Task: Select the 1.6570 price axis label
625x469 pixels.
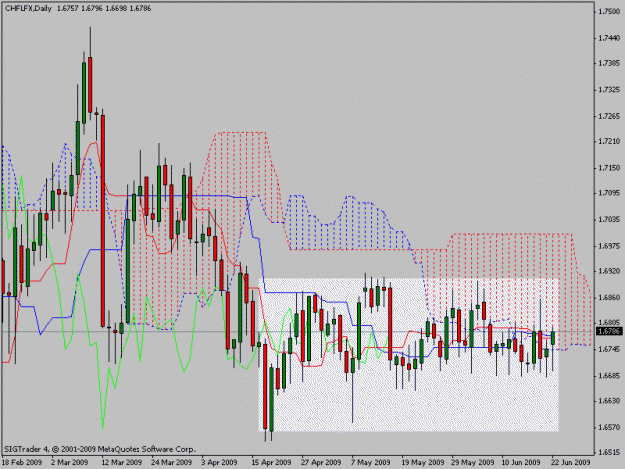Action: click(609, 428)
